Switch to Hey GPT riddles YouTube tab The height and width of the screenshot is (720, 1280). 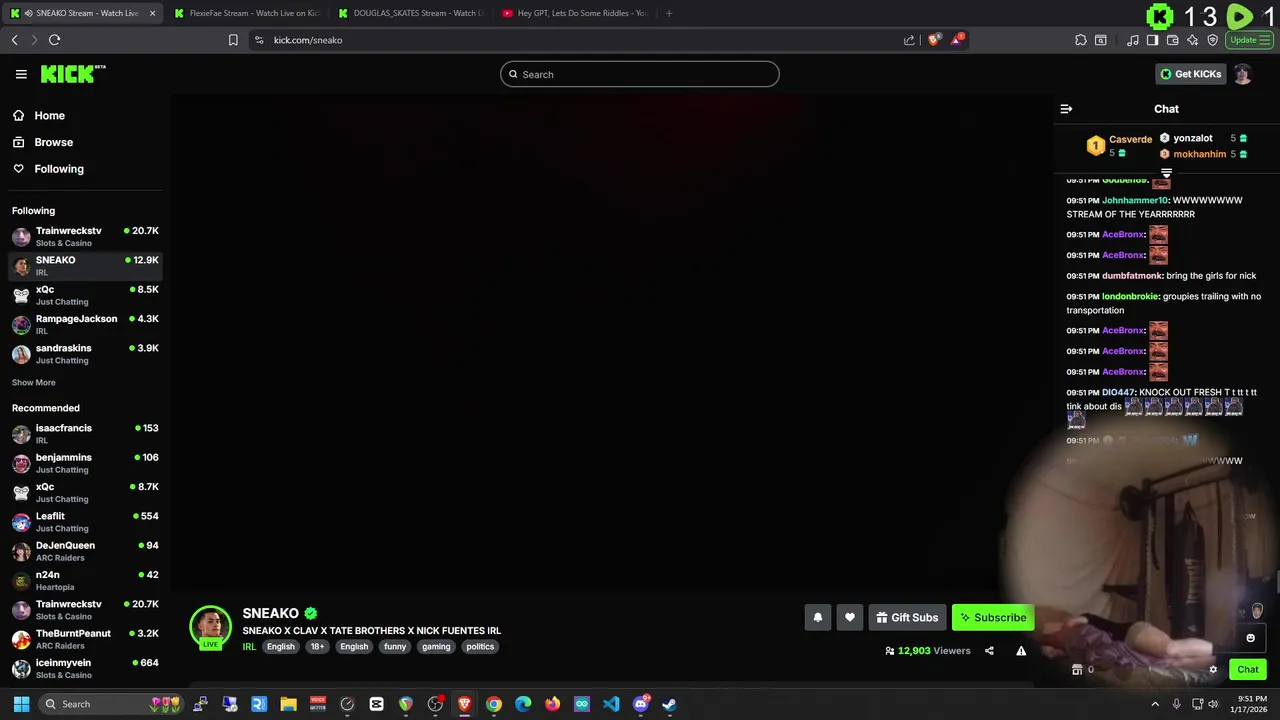(x=574, y=13)
